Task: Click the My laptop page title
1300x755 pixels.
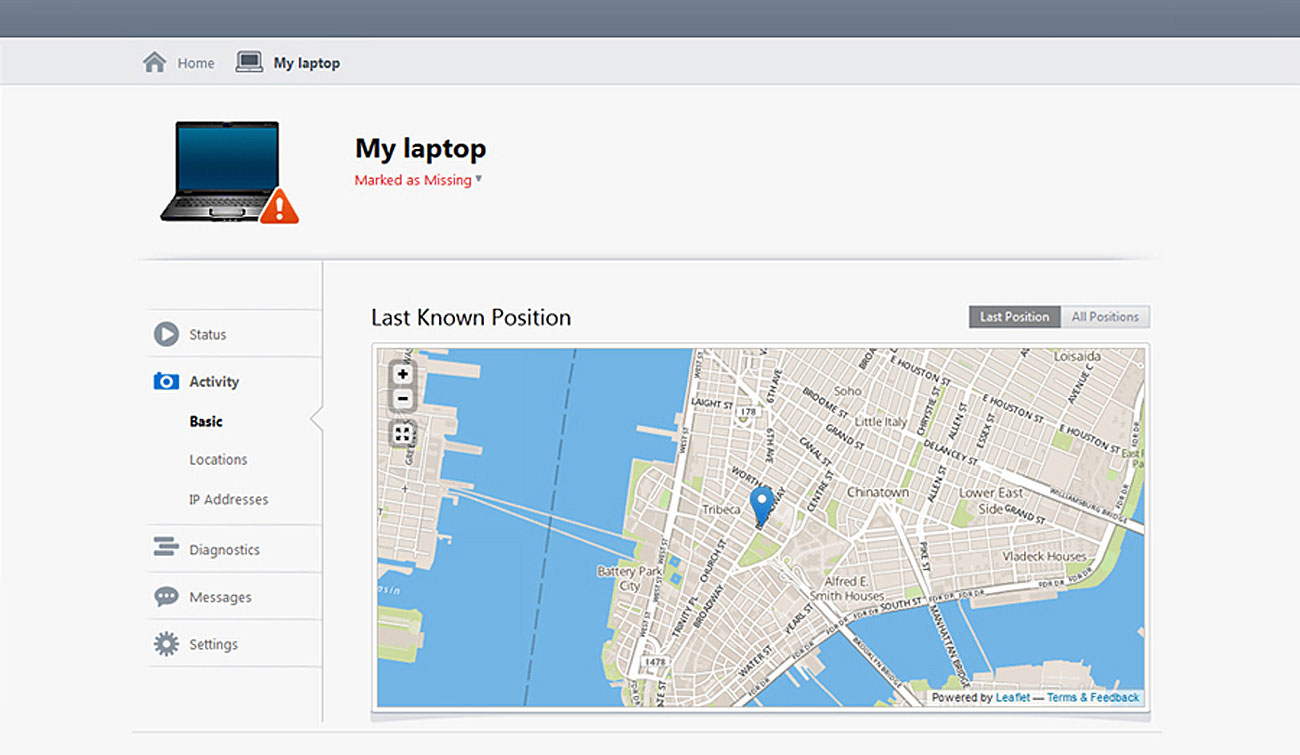Action: 421,148
